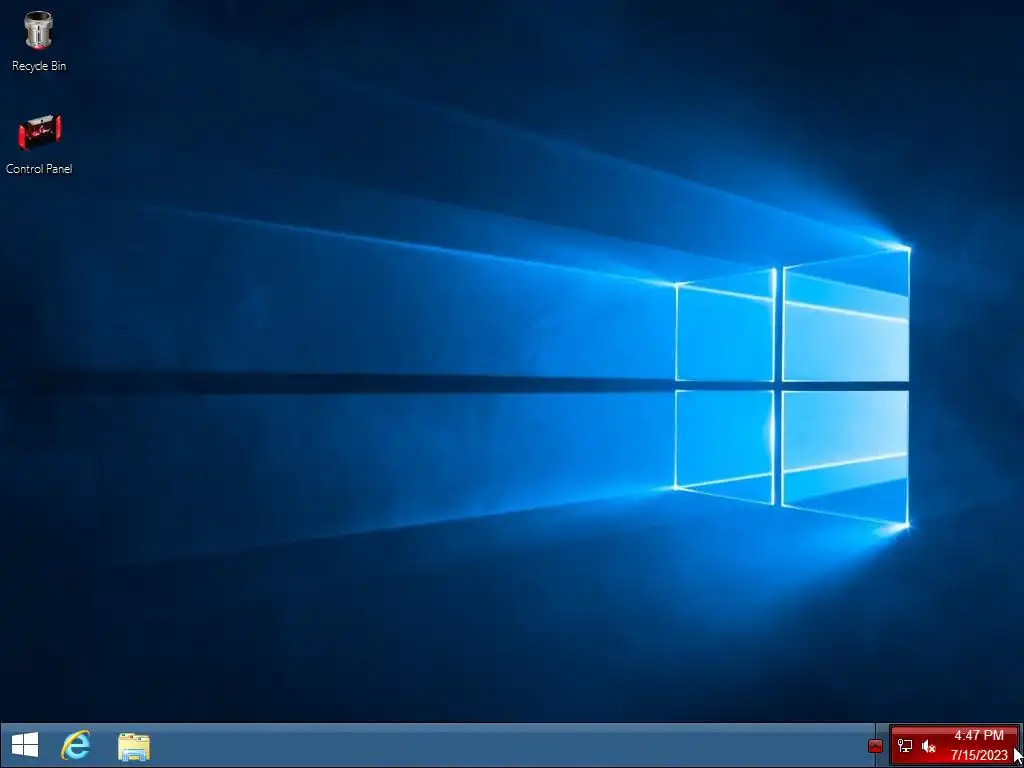Click the network status tray icon
This screenshot has width=1024, height=768.
(905, 746)
